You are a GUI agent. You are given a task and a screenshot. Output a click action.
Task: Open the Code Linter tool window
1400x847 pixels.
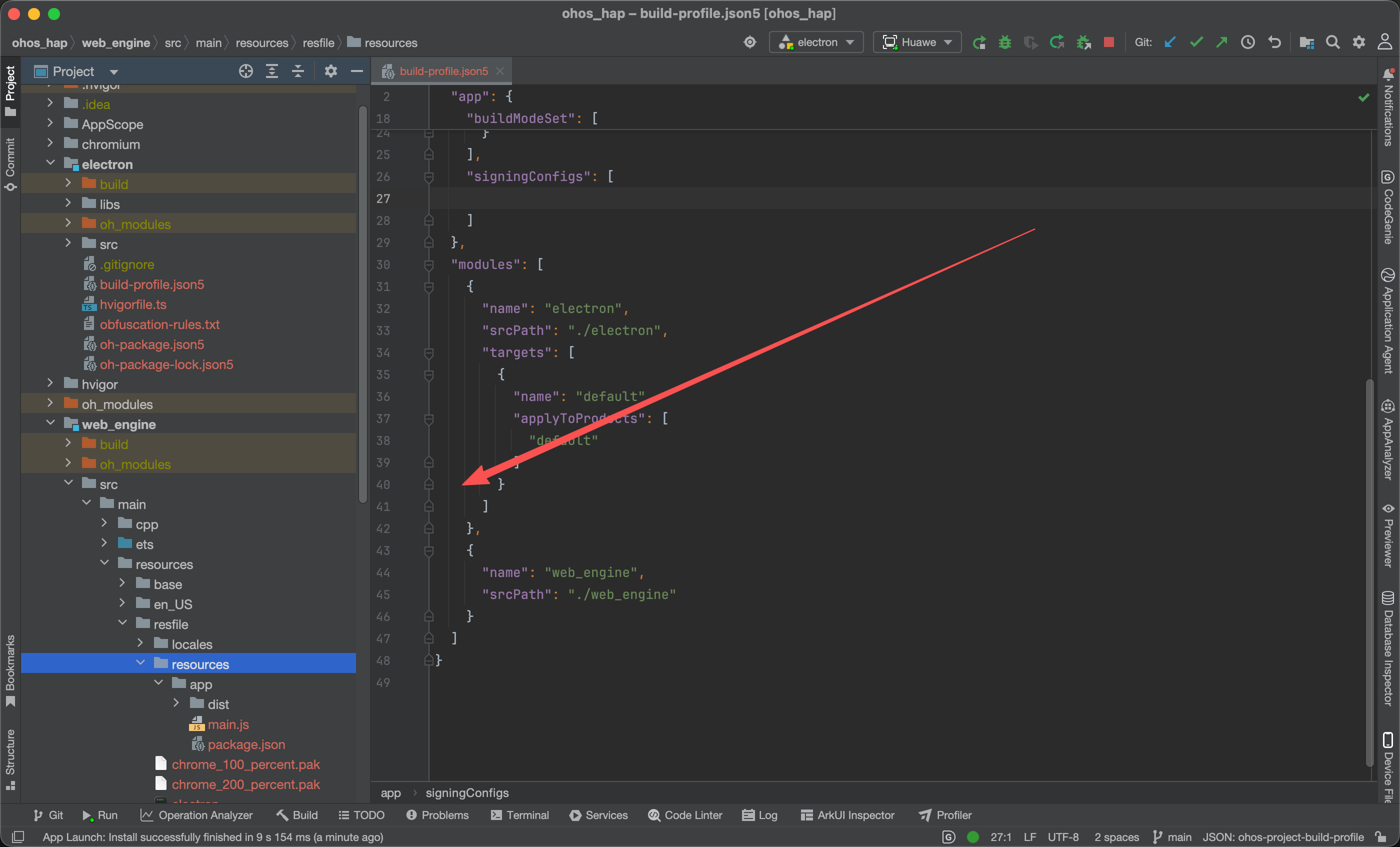[x=685, y=815]
